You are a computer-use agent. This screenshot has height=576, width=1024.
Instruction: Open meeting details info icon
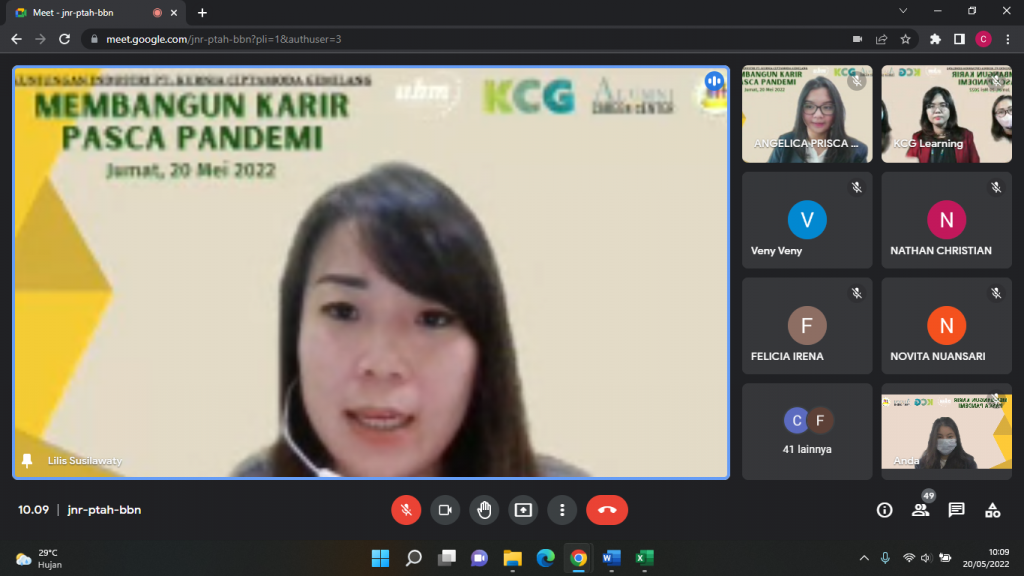(x=884, y=510)
